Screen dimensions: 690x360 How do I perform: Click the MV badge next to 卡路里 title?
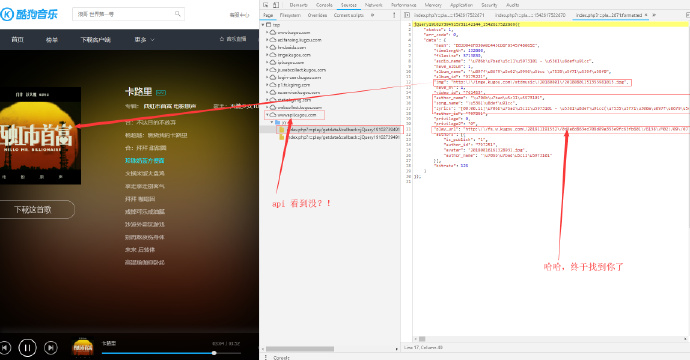pos(161,92)
